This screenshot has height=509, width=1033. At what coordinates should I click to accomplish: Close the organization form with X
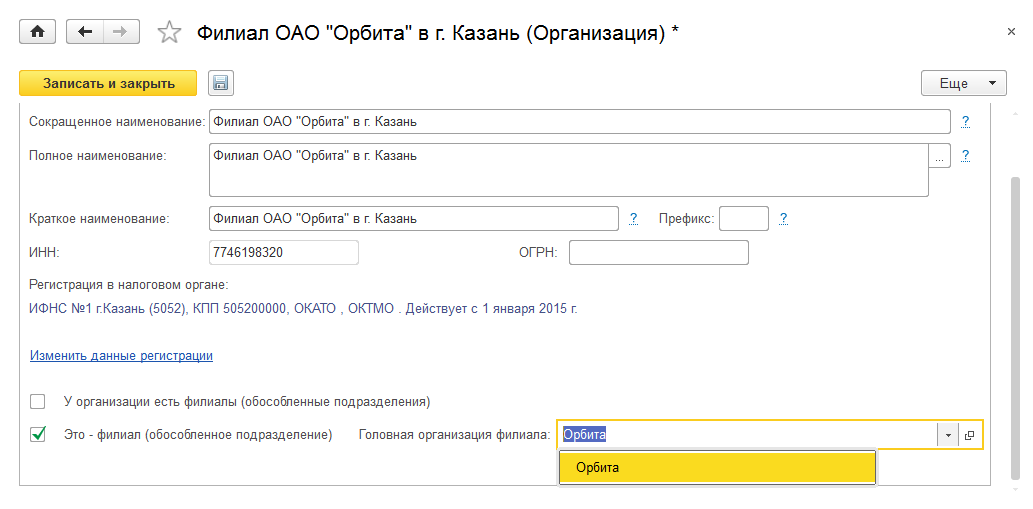[x=1012, y=32]
